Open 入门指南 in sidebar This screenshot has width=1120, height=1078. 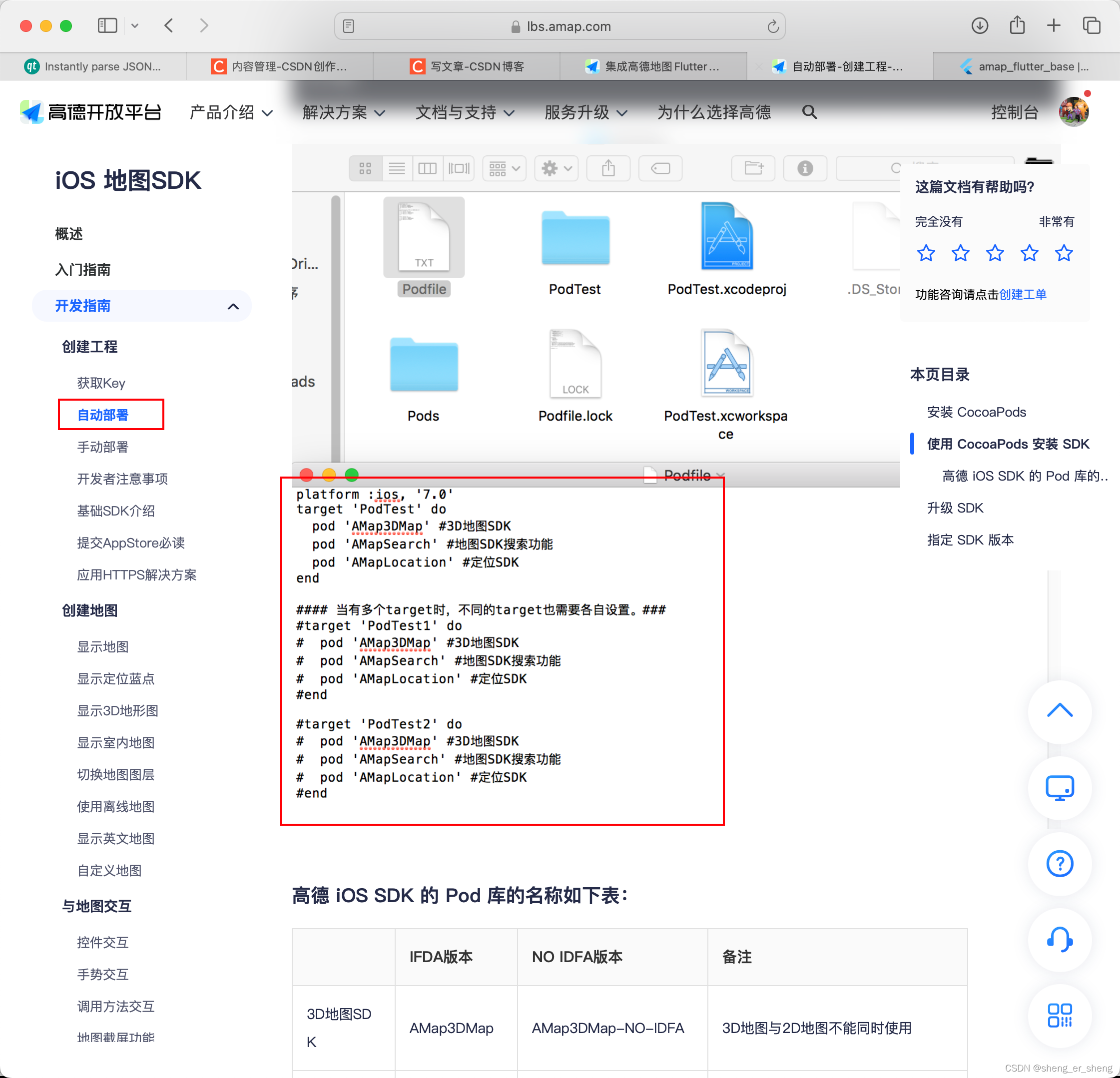tap(83, 270)
